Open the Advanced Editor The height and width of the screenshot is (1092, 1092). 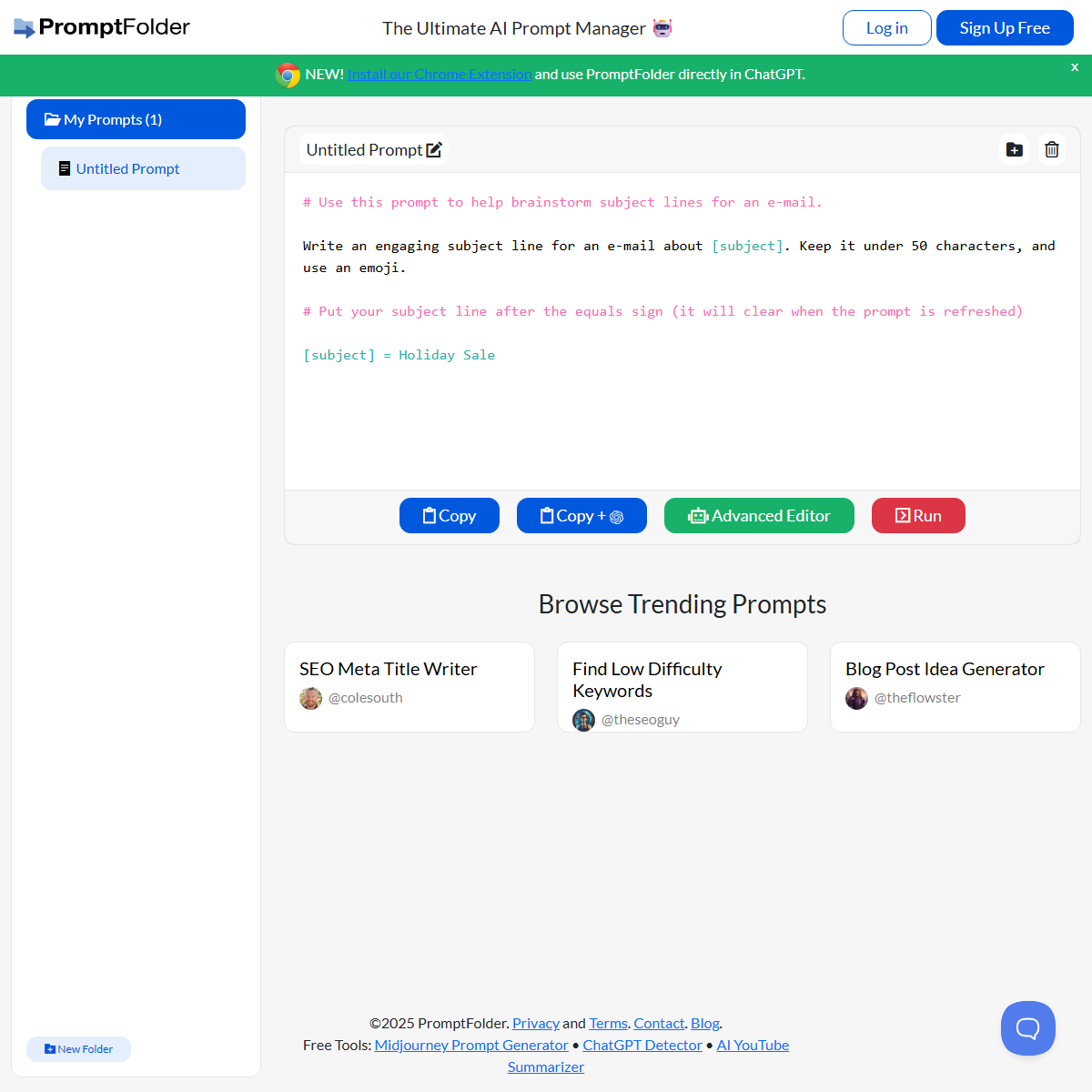(x=759, y=516)
